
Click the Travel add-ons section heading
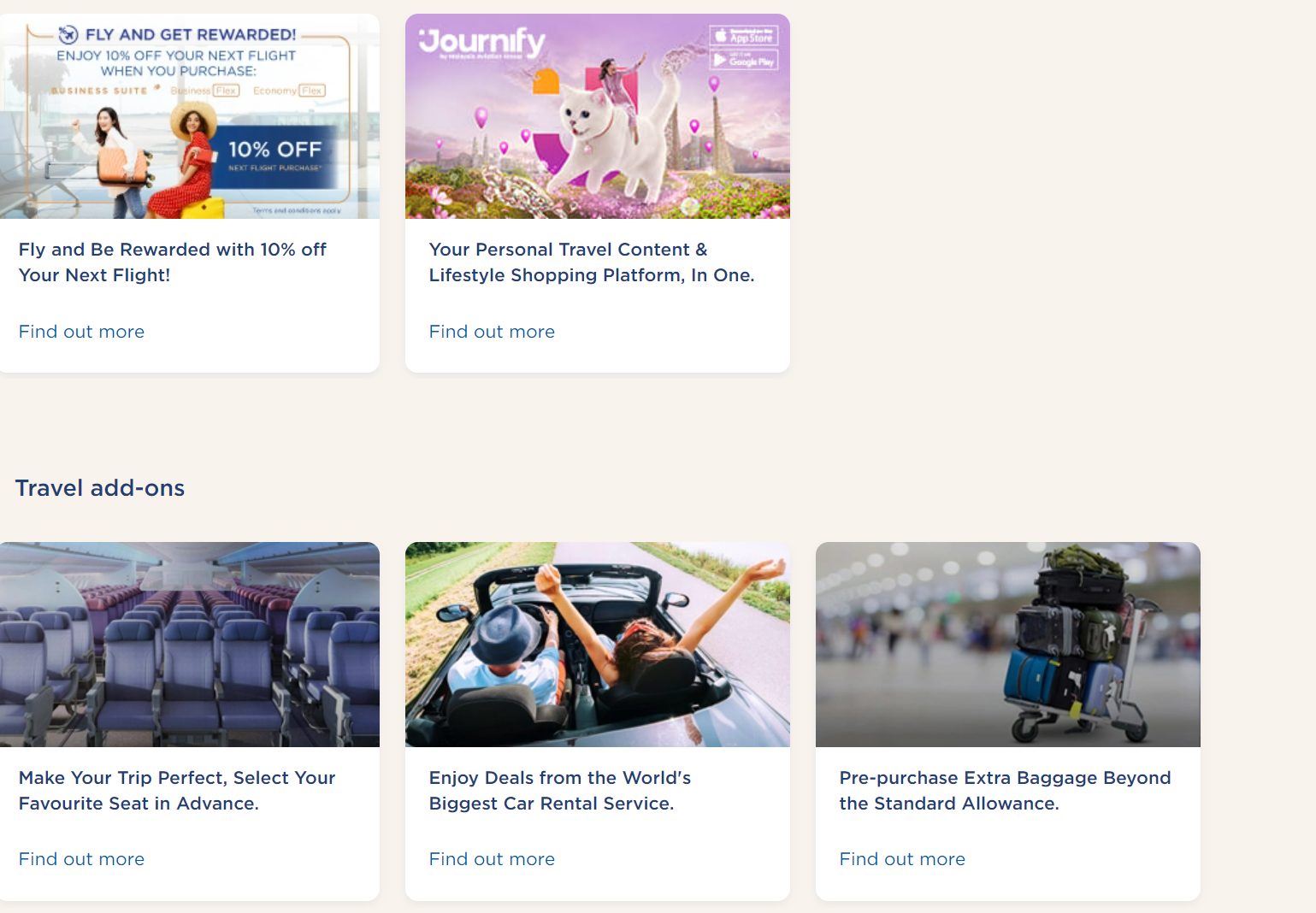coord(100,488)
